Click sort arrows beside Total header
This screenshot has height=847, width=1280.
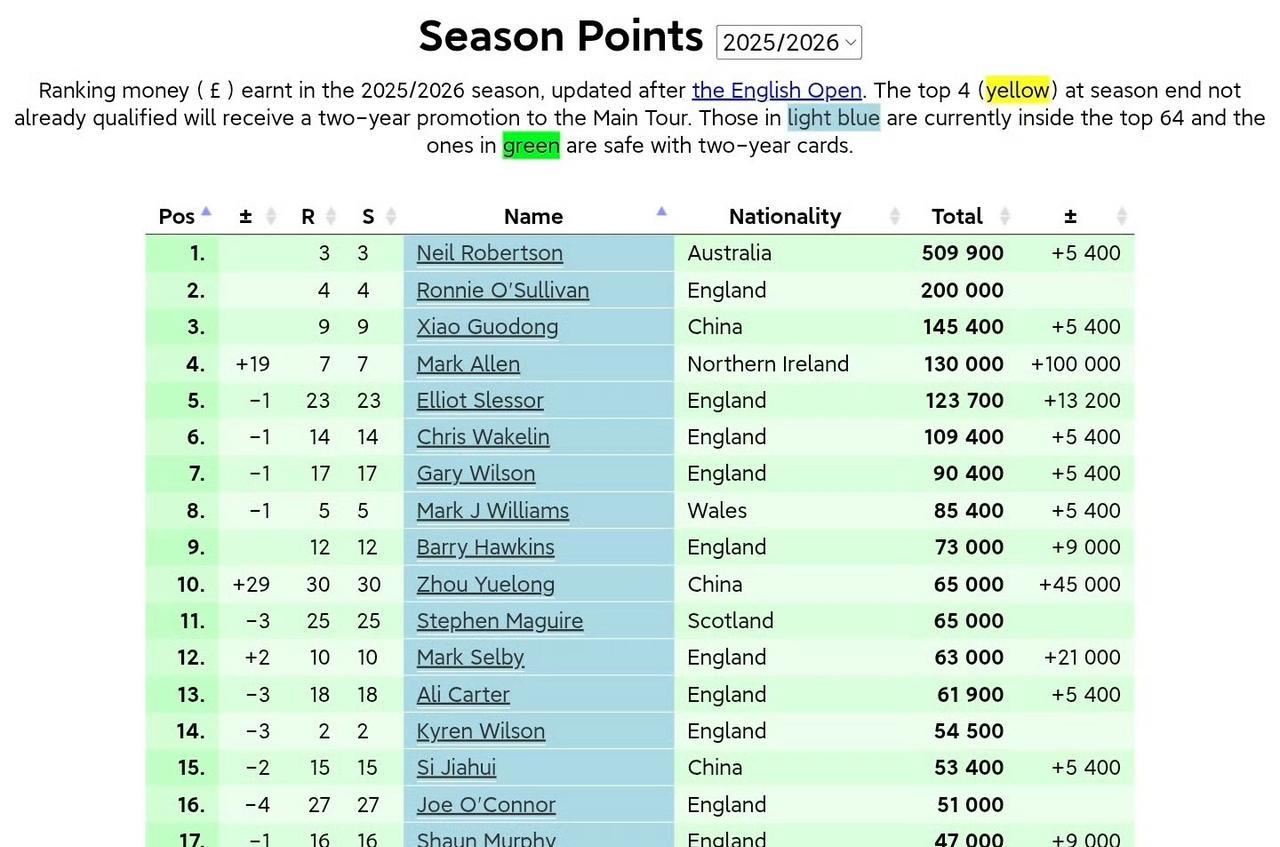tap(1005, 216)
